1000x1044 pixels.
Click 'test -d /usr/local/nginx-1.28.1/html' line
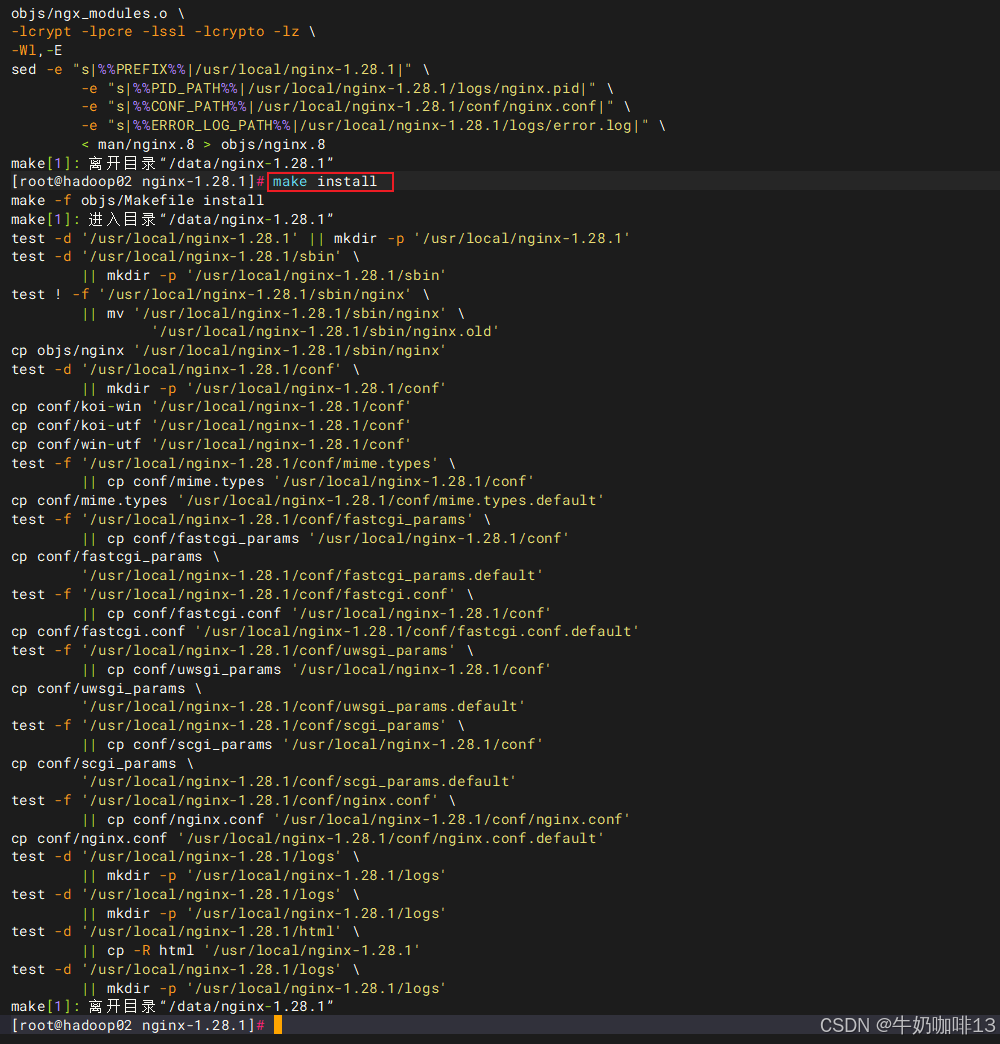click(185, 931)
